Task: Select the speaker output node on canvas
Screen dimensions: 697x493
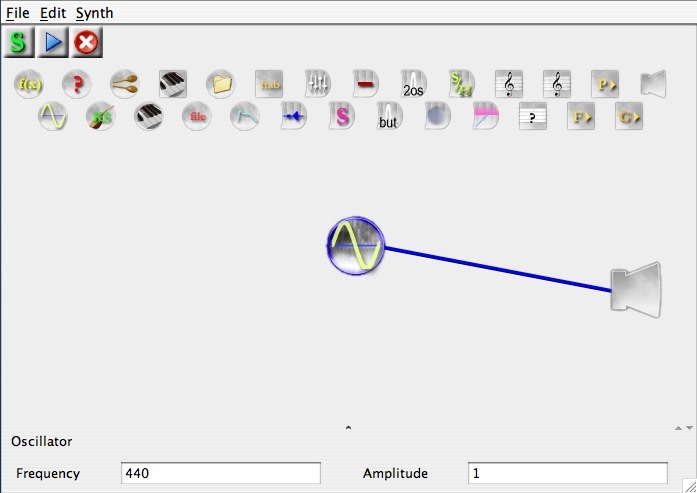Action: click(636, 290)
